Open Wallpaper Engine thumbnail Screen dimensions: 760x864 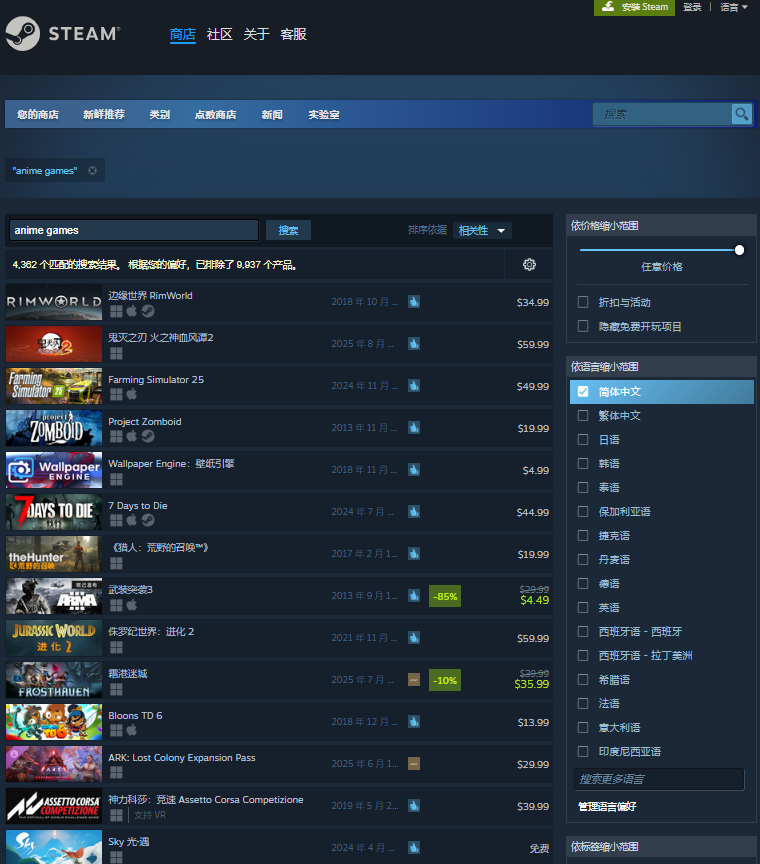(x=54, y=470)
